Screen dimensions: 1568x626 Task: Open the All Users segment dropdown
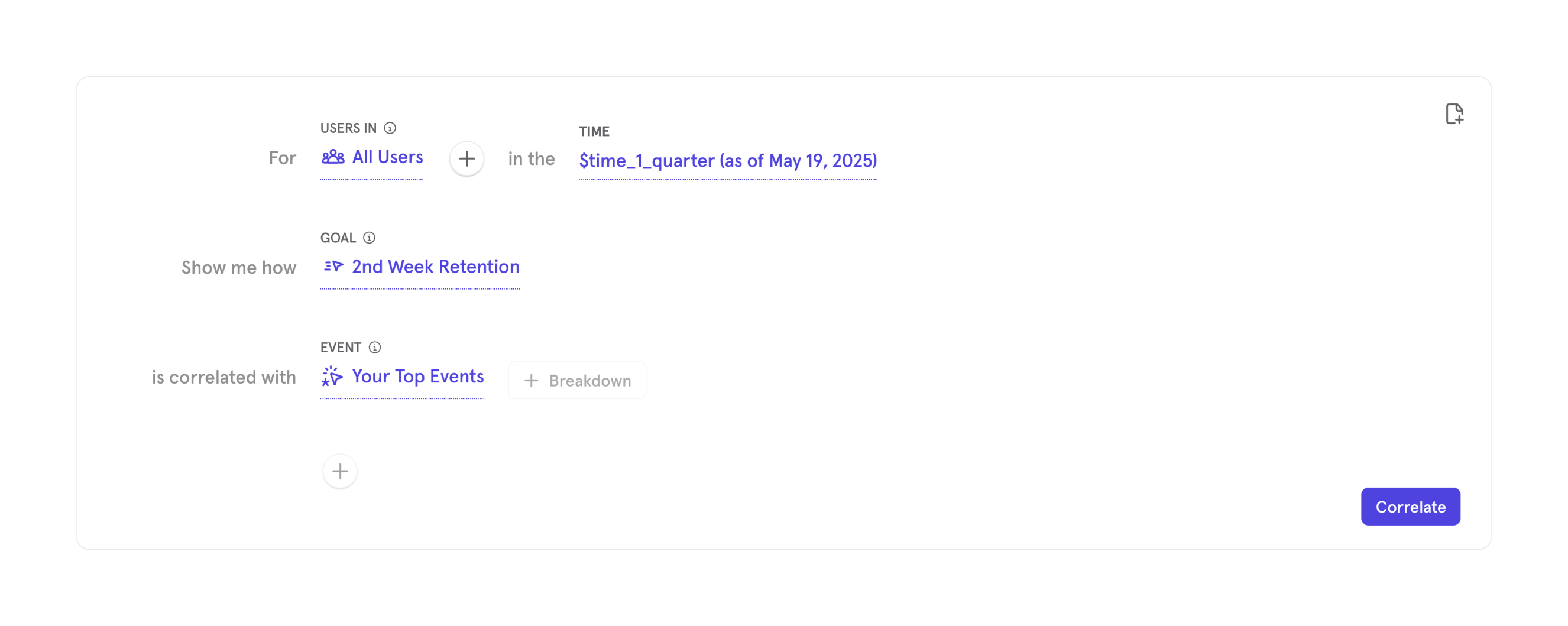coord(387,158)
